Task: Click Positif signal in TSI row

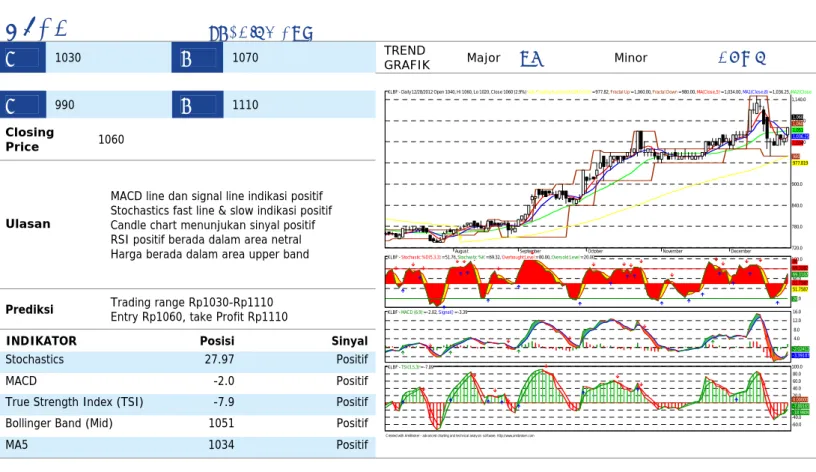Action: tap(352, 402)
